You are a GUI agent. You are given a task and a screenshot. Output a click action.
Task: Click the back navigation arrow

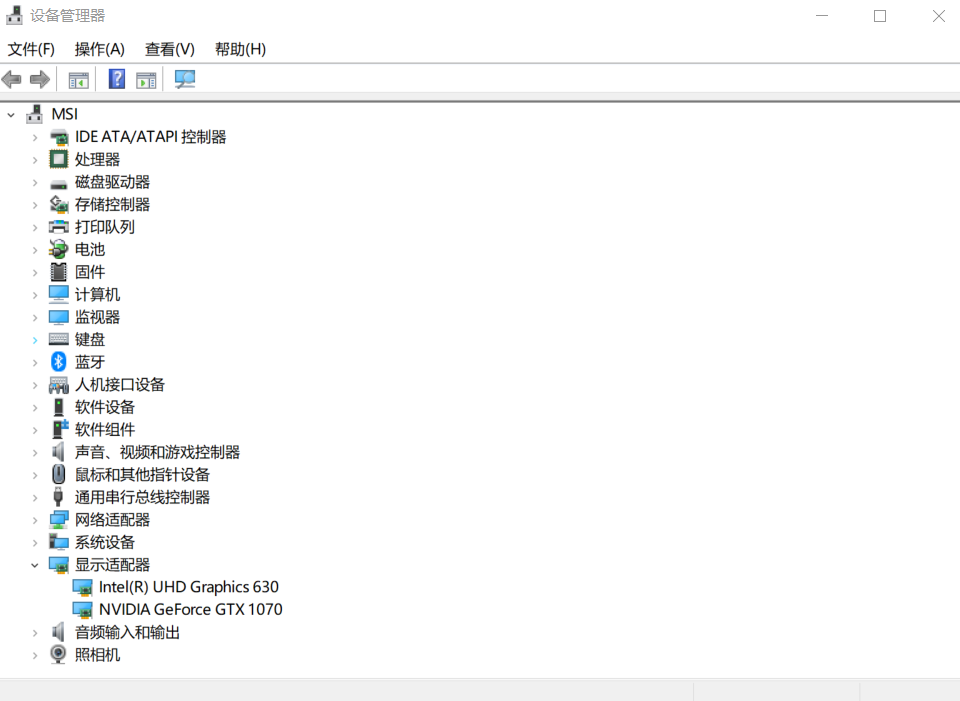click(x=10, y=79)
